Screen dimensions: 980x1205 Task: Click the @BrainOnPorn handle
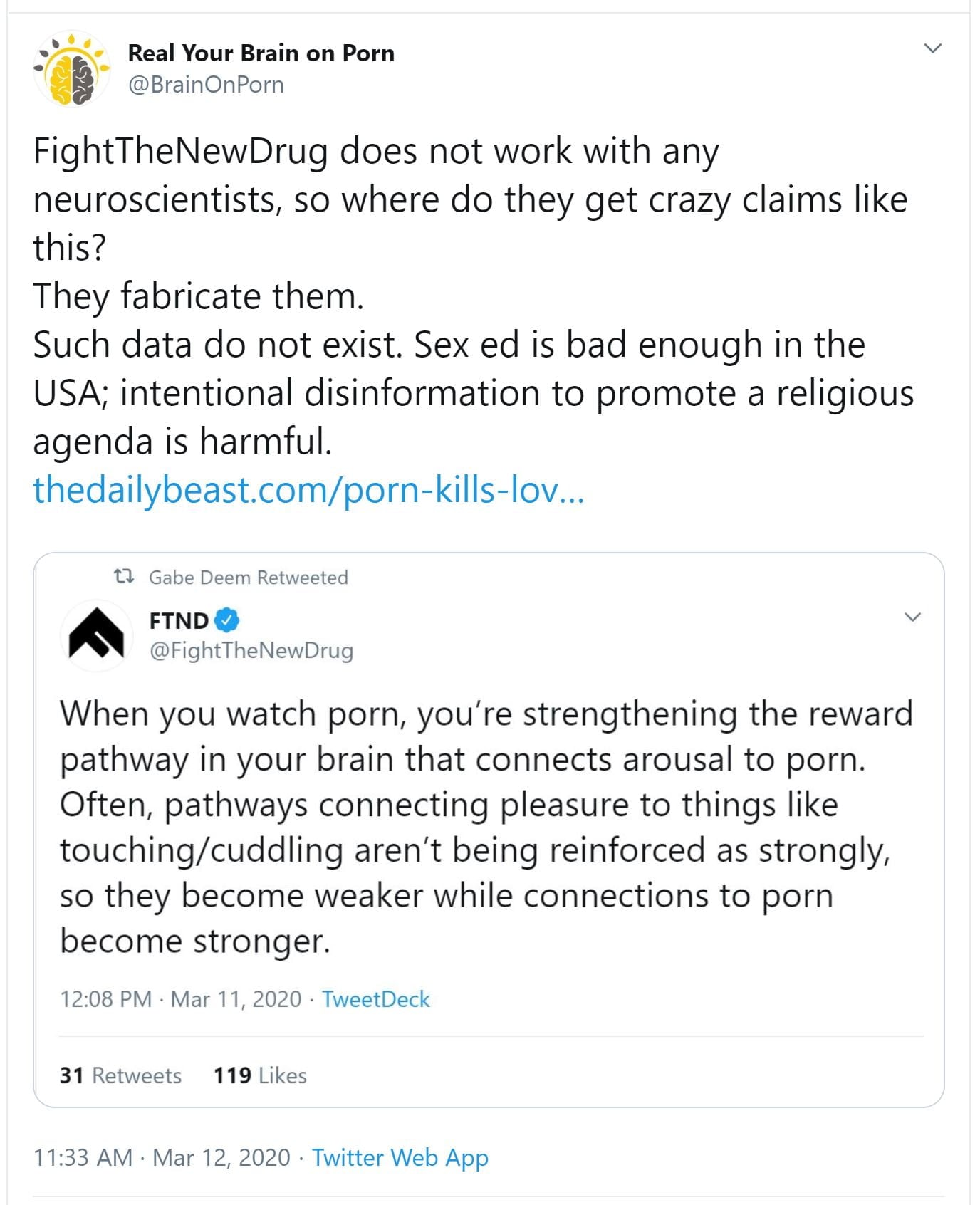pyautogui.click(x=206, y=85)
